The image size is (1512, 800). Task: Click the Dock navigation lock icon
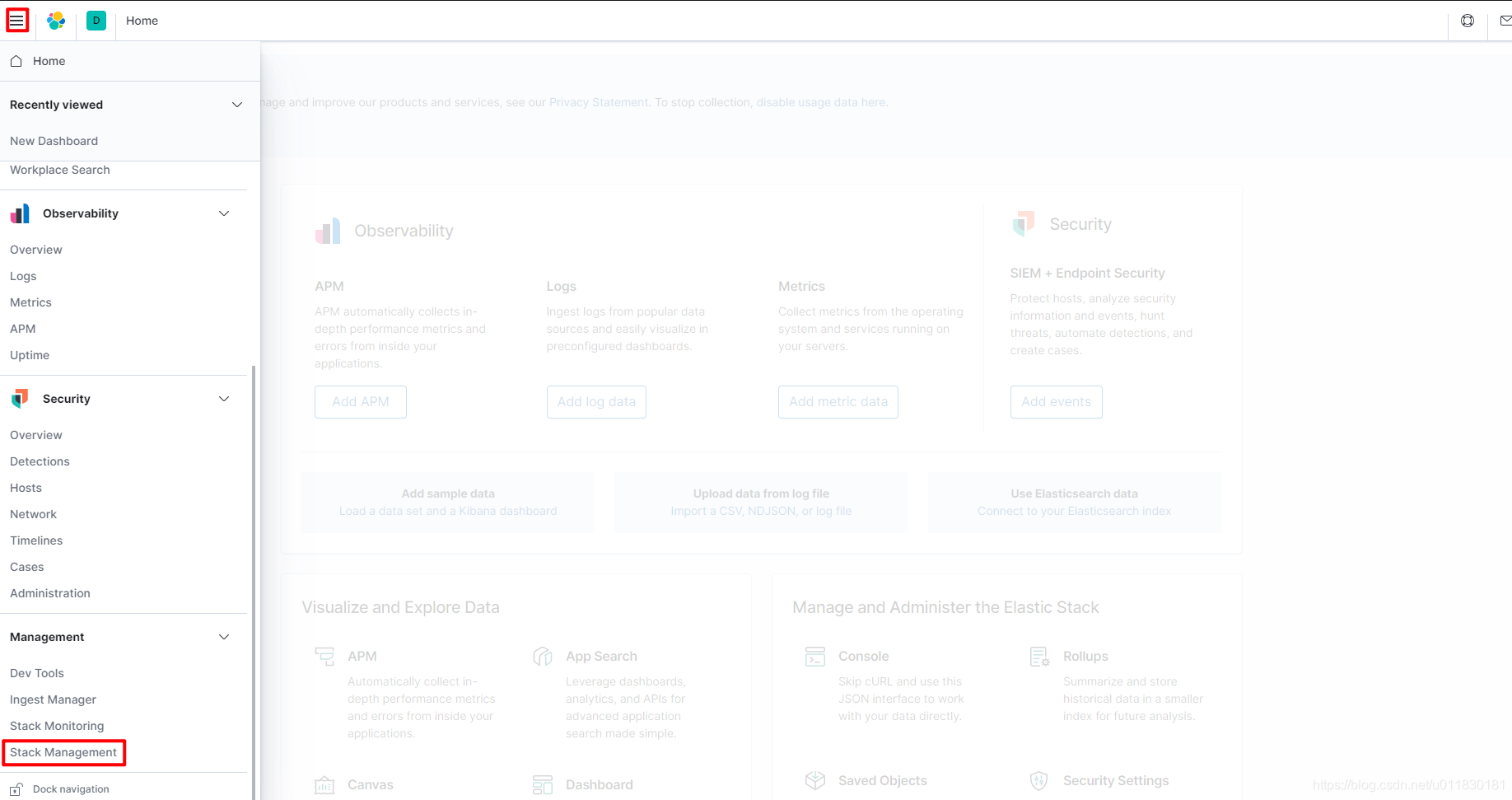pos(16,789)
